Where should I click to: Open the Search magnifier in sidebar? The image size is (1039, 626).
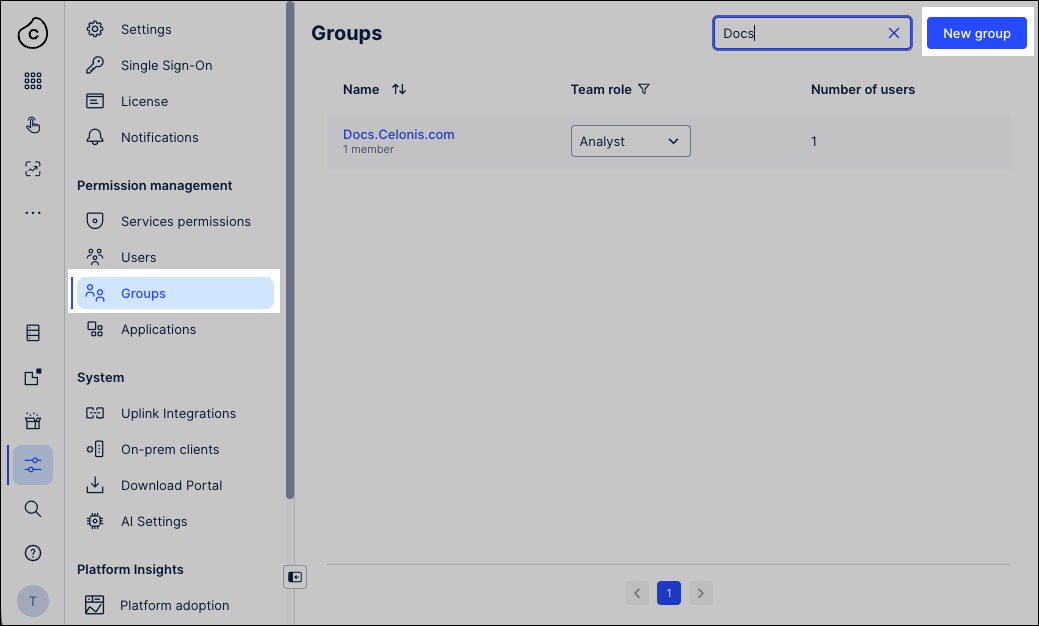[x=32, y=509]
